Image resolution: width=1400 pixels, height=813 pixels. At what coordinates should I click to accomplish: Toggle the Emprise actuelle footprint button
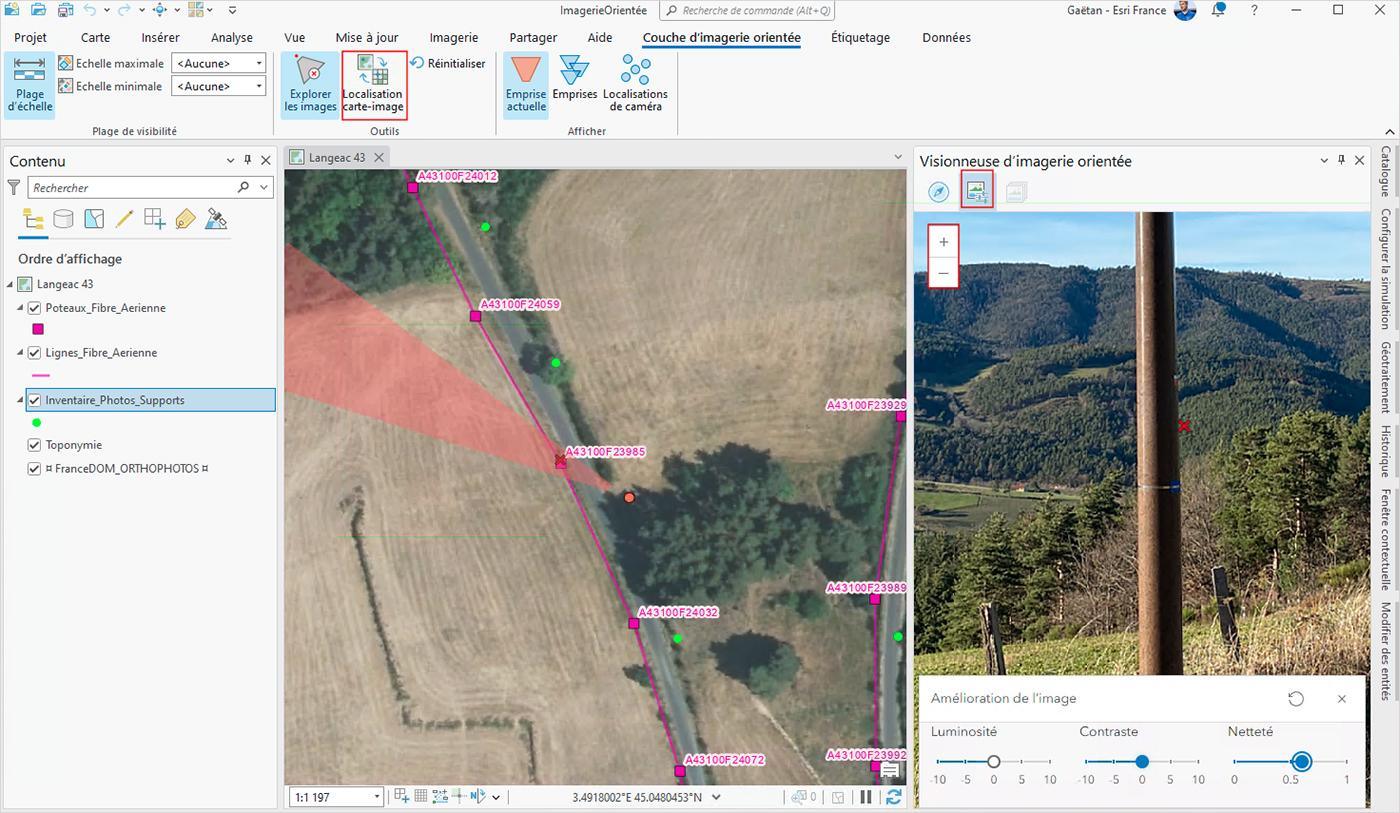[526, 85]
